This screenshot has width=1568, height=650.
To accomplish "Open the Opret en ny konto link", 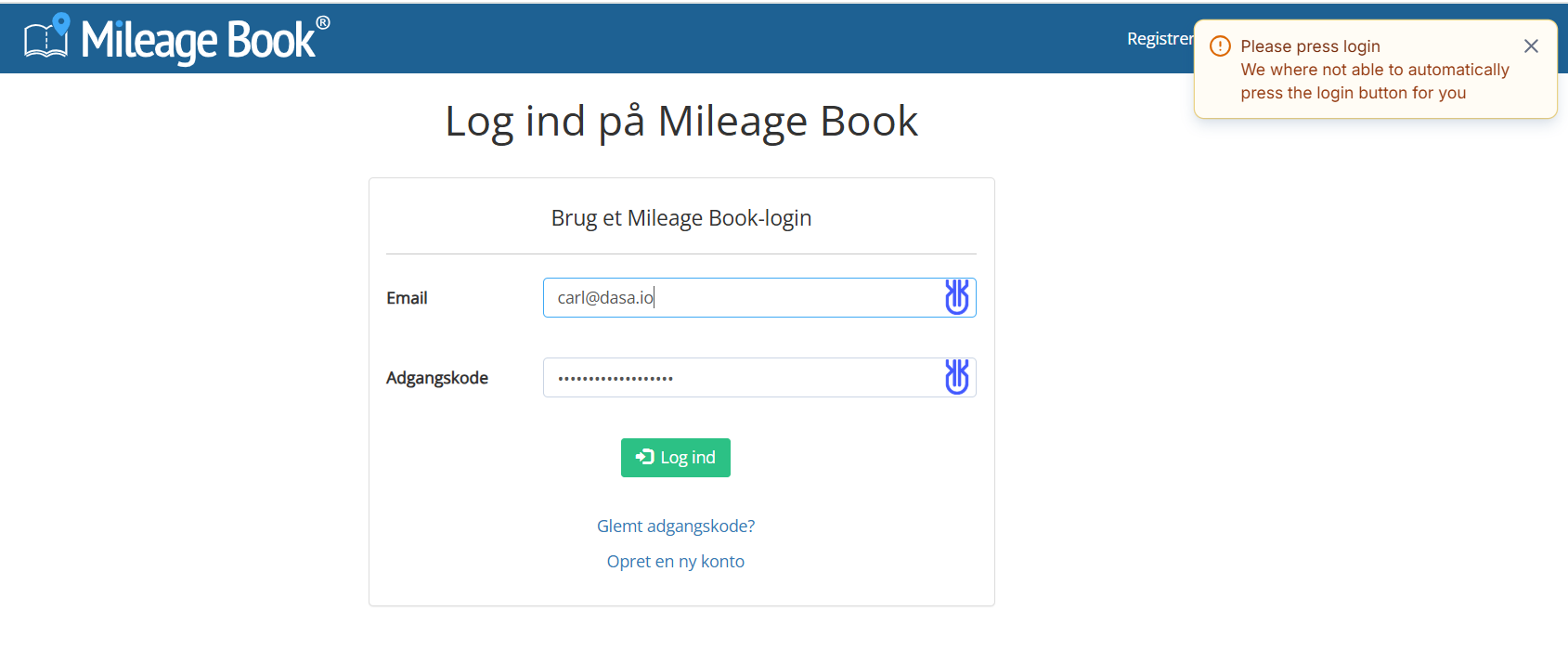I will point(676,562).
